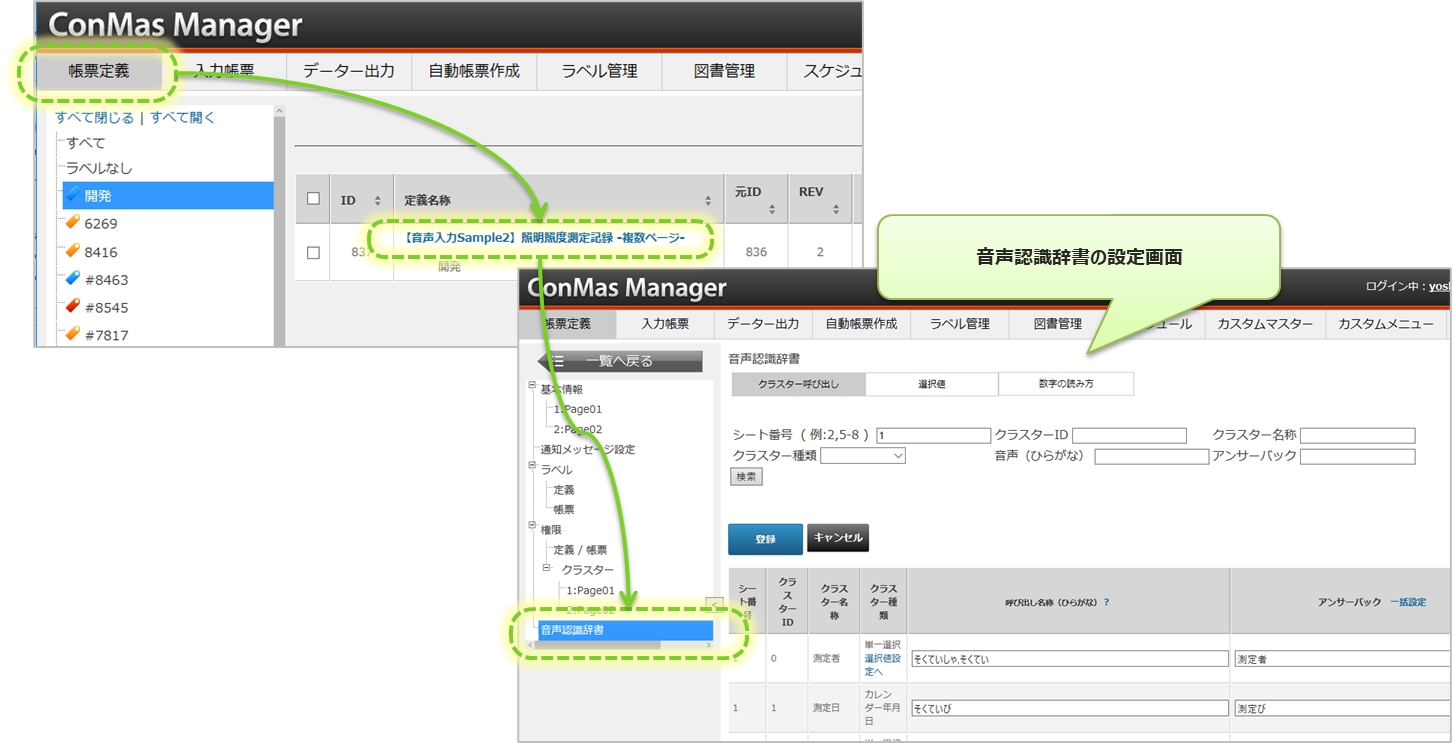The height and width of the screenshot is (743, 1452).
Task: Click the orange tag icon beside #7817
Action: point(73,334)
